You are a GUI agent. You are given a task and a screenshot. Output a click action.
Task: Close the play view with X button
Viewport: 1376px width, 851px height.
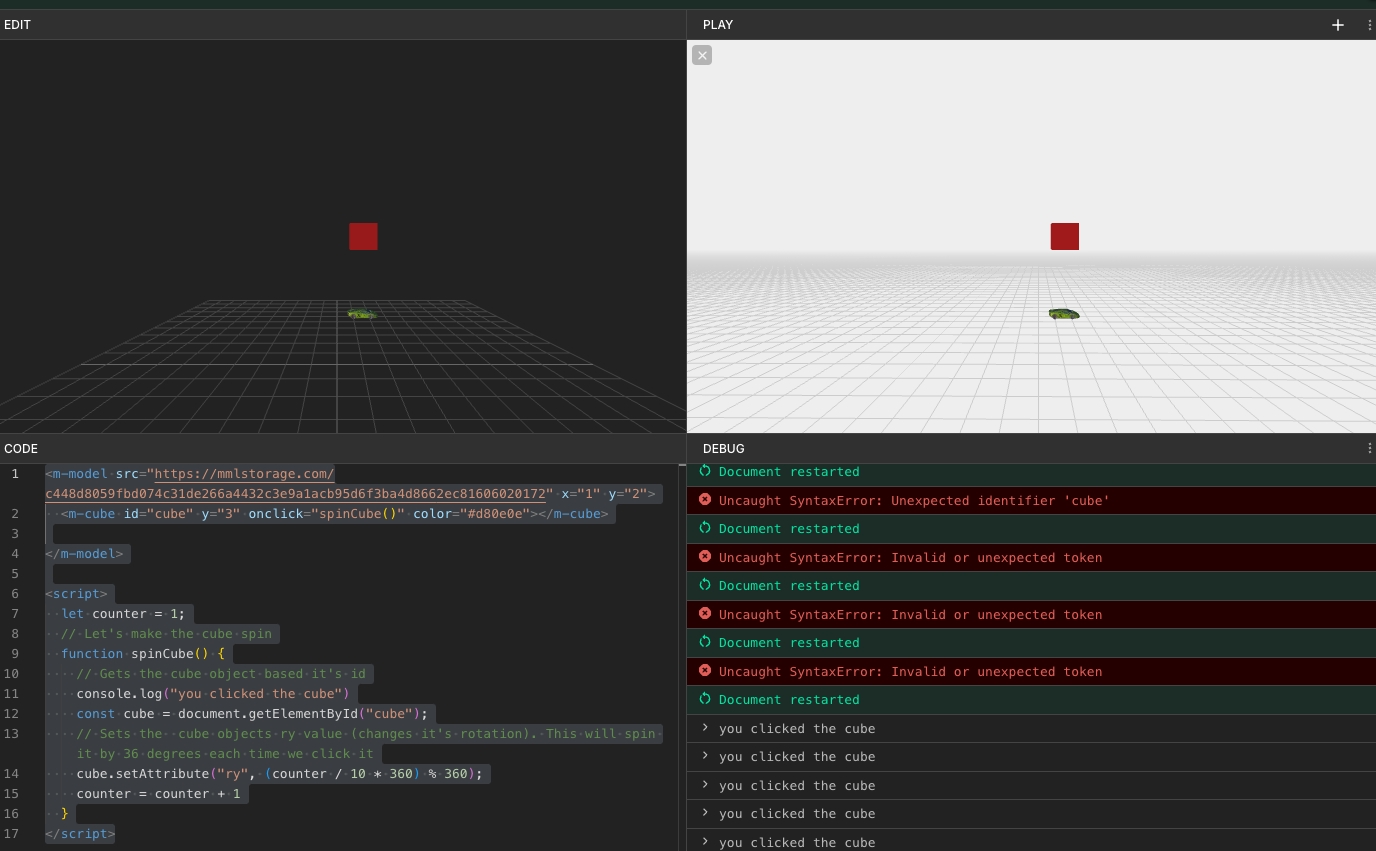(x=702, y=55)
